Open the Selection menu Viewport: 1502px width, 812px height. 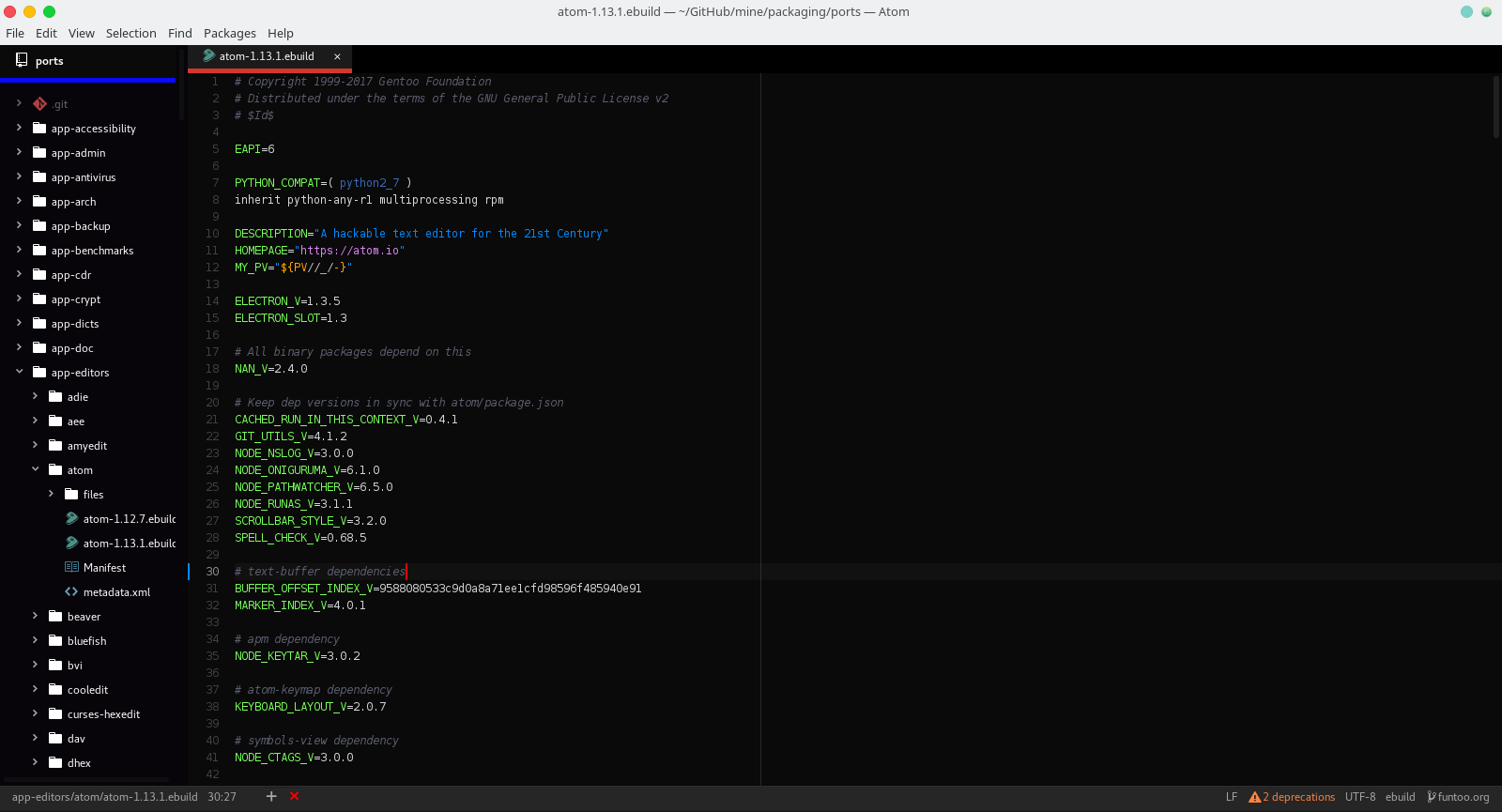point(130,33)
